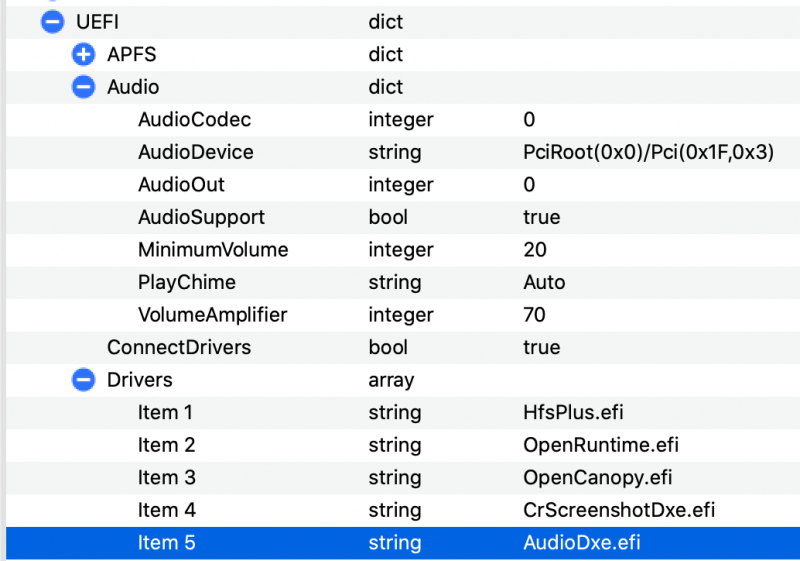The image size is (800, 561).
Task: Click the PlayChime string type cell
Action: [x=394, y=282]
